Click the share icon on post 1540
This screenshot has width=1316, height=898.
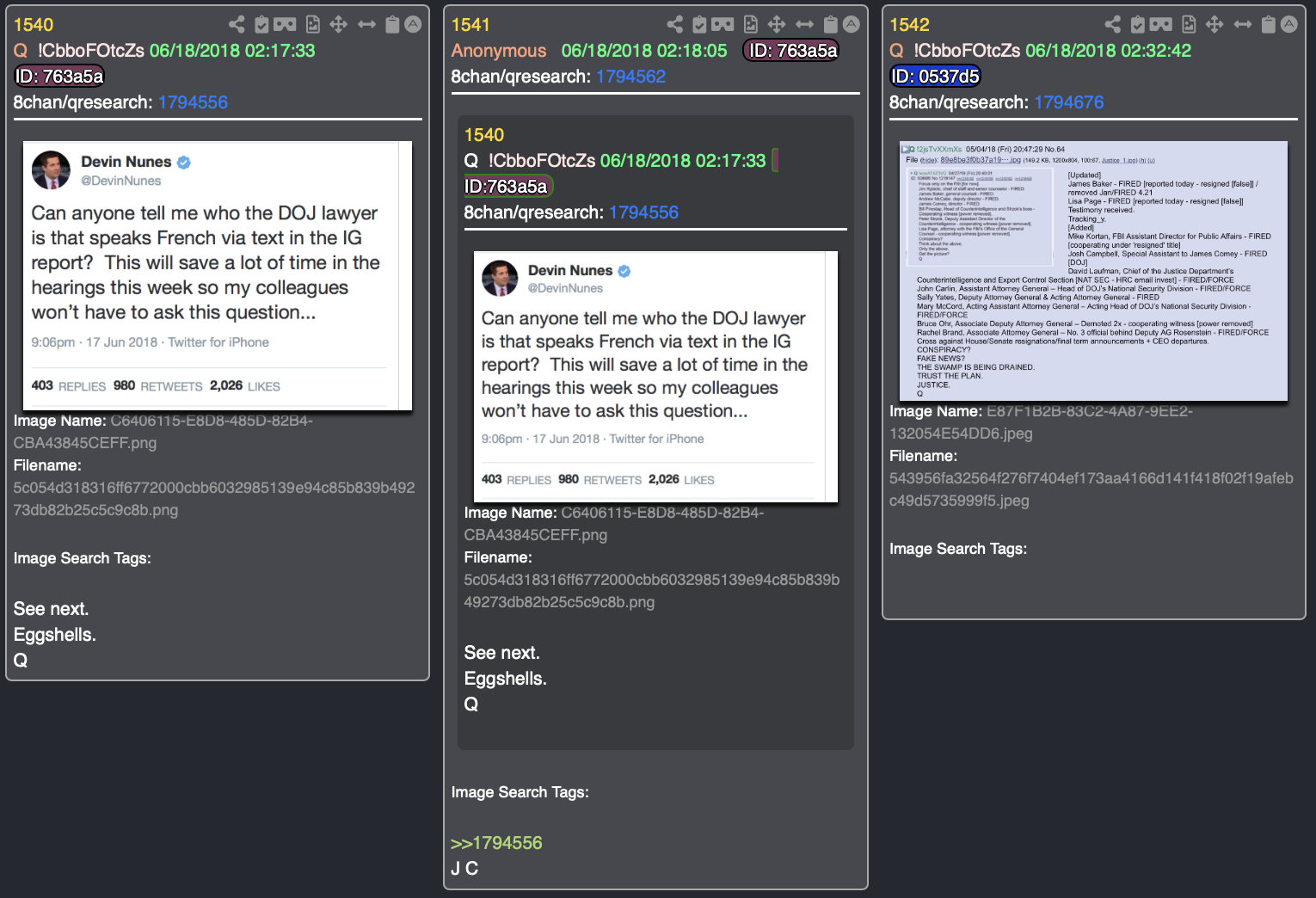(x=237, y=24)
